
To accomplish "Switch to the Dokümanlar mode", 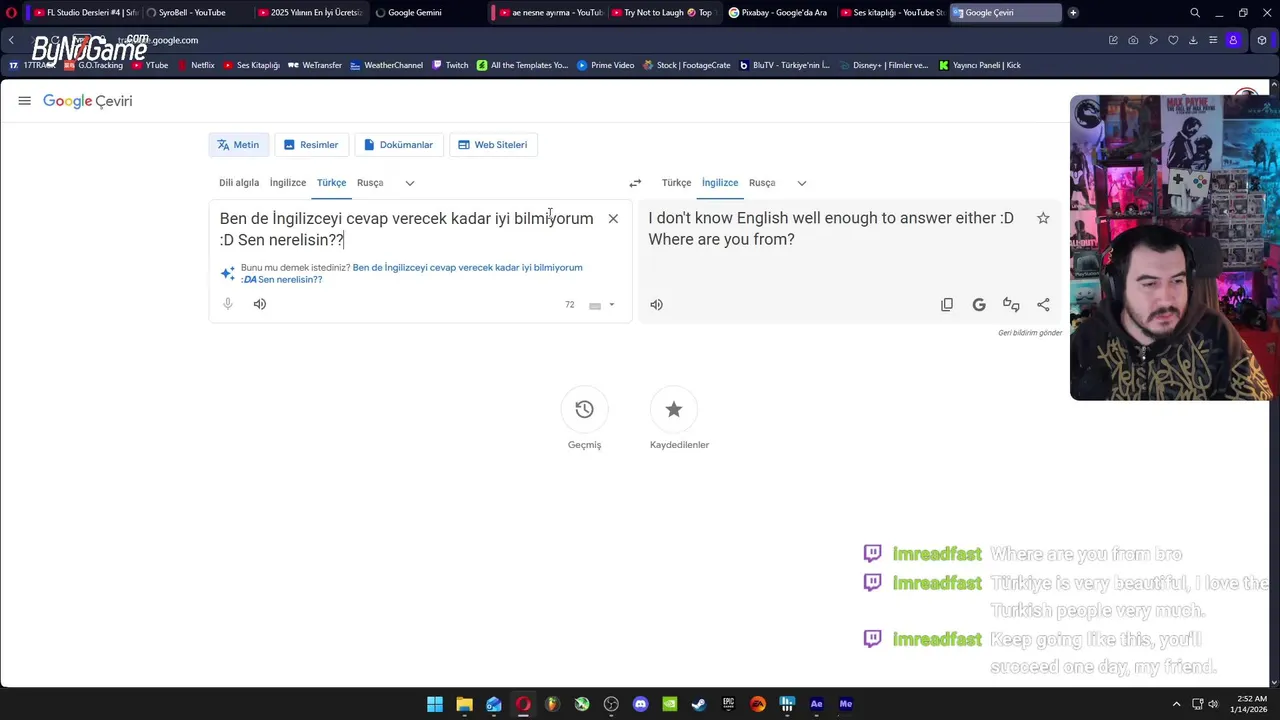I will (398, 145).
